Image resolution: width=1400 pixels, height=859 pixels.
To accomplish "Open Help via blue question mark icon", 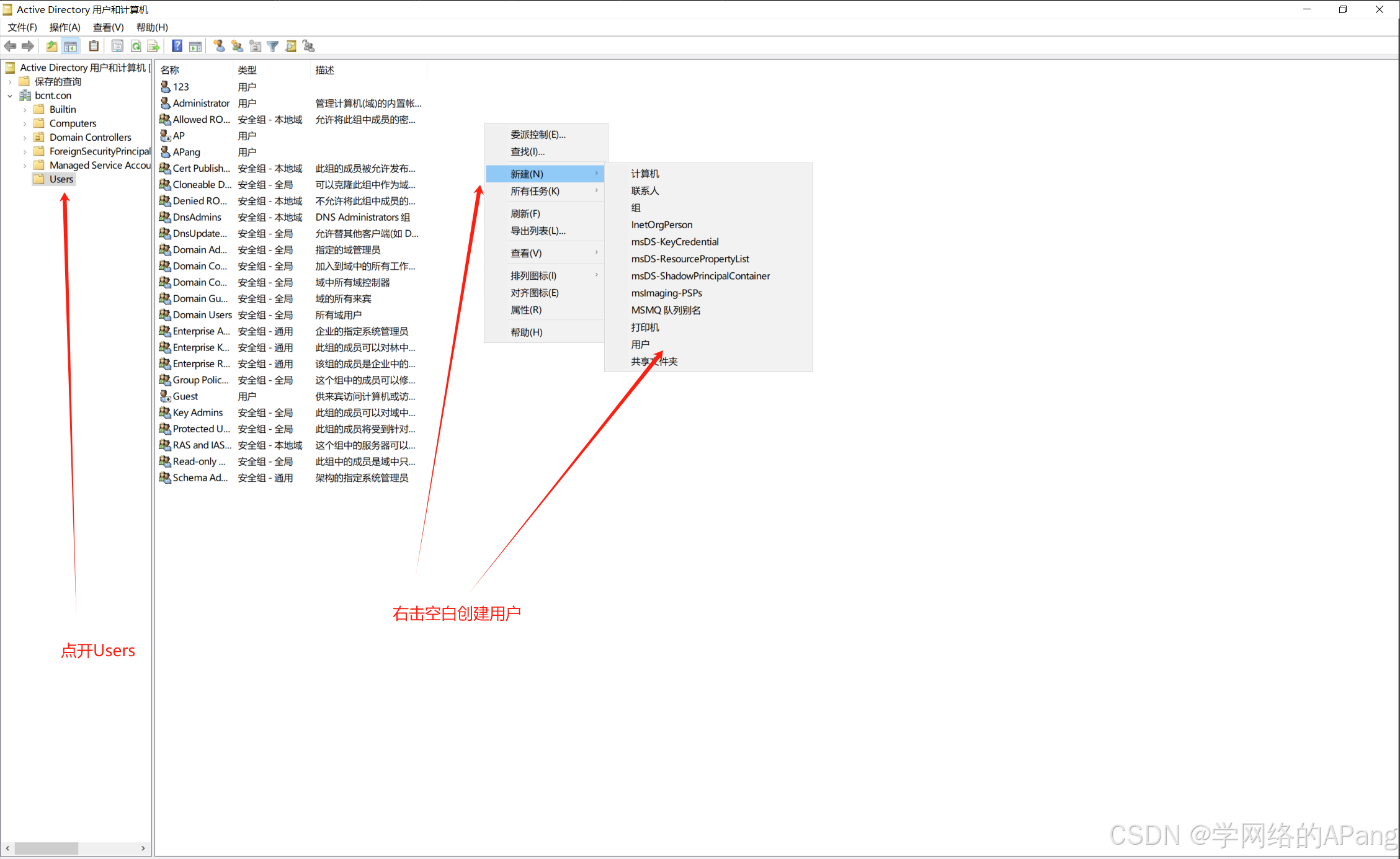I will tap(177, 47).
